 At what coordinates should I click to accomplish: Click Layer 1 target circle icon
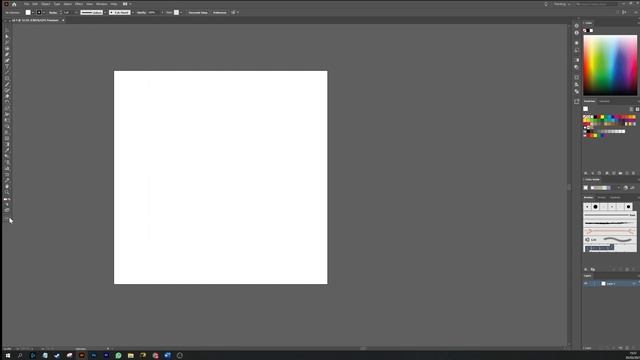pos(634,283)
